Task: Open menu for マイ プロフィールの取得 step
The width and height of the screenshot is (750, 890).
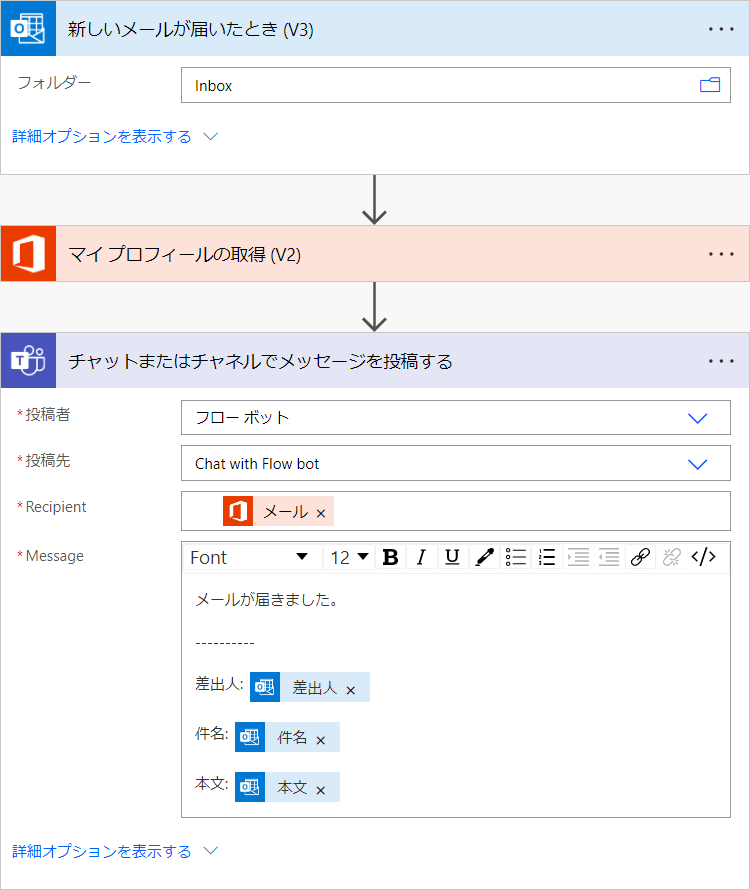Action: (721, 254)
